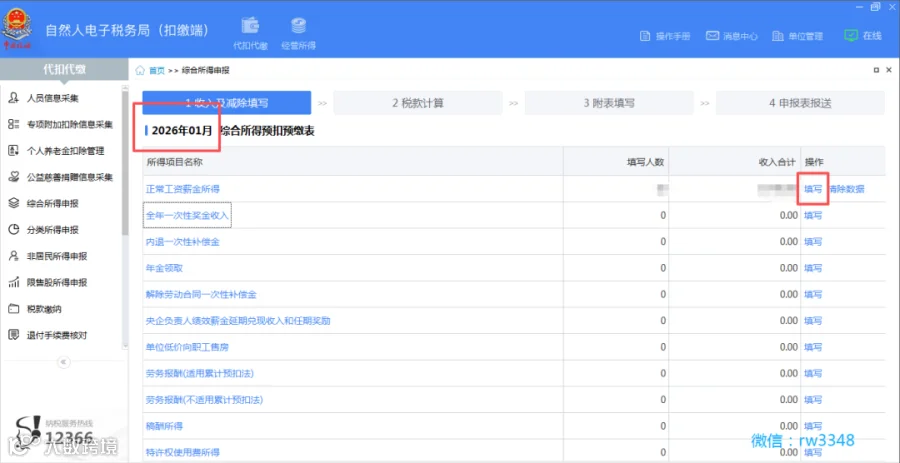The width and height of the screenshot is (900, 463).
Task: Open 特许权使用费所得 item link
Action: (183, 452)
